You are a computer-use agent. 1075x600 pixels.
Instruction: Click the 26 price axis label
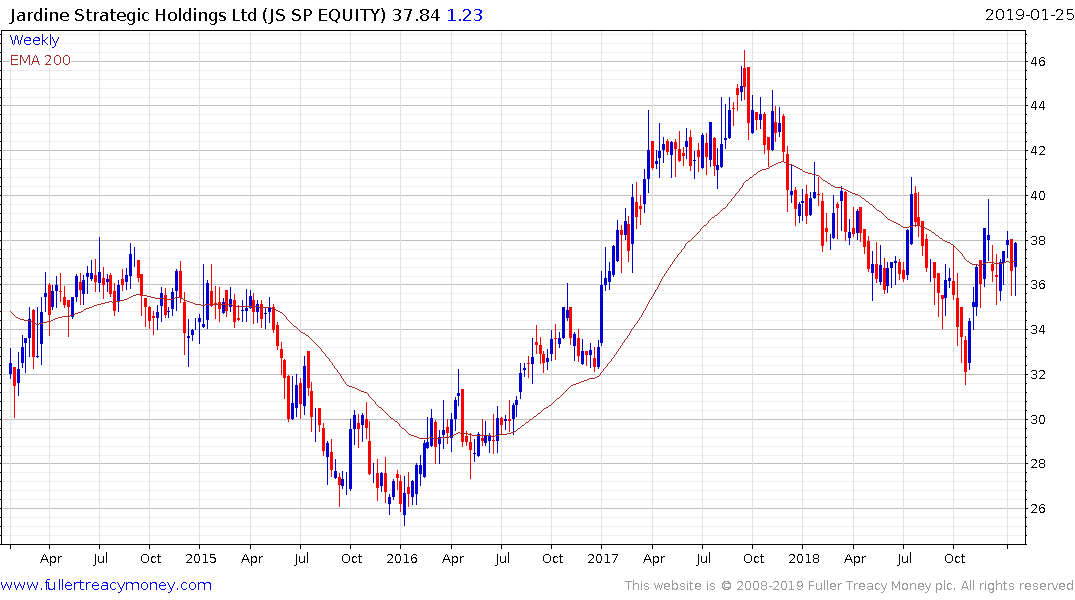tap(1037, 509)
